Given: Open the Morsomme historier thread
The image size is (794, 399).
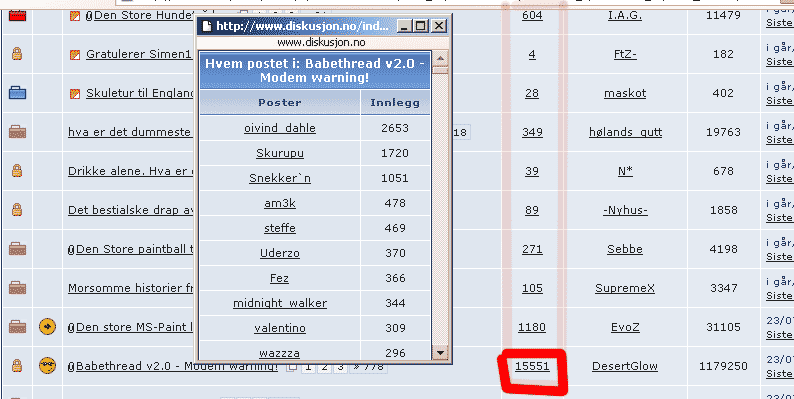Looking at the screenshot, I should click(131, 288).
